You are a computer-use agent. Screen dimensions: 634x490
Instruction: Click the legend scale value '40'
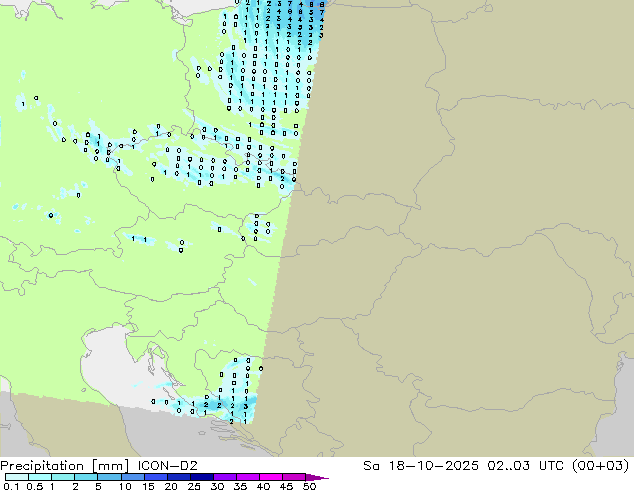pos(263,486)
